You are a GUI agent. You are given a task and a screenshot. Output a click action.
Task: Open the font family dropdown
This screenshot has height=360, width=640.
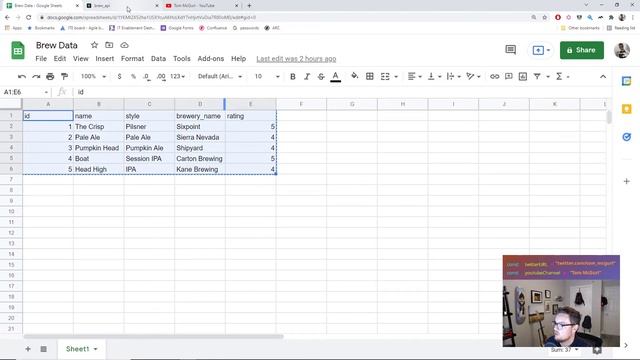(220, 76)
